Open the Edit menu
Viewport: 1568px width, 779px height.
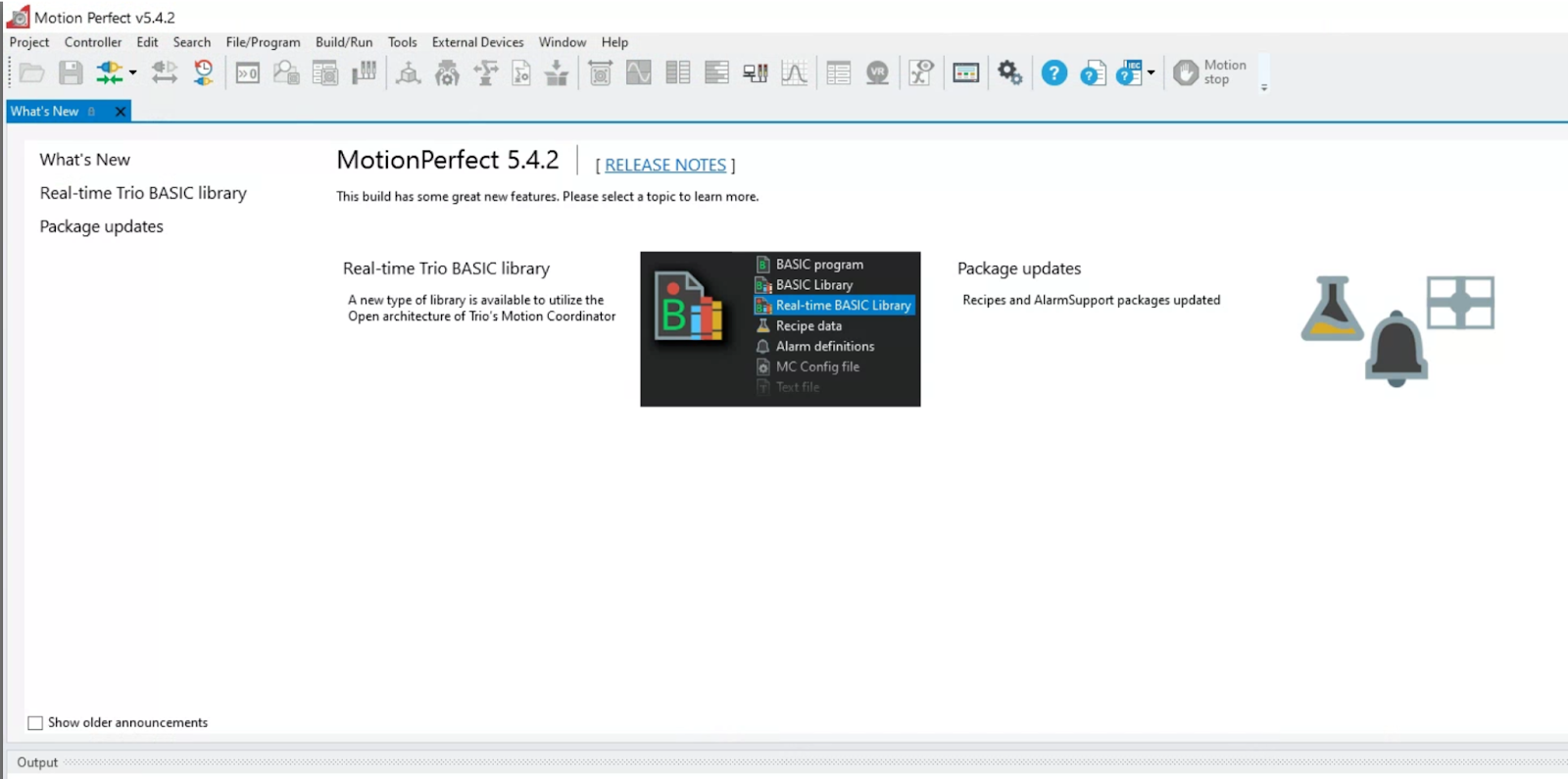pyautogui.click(x=147, y=42)
